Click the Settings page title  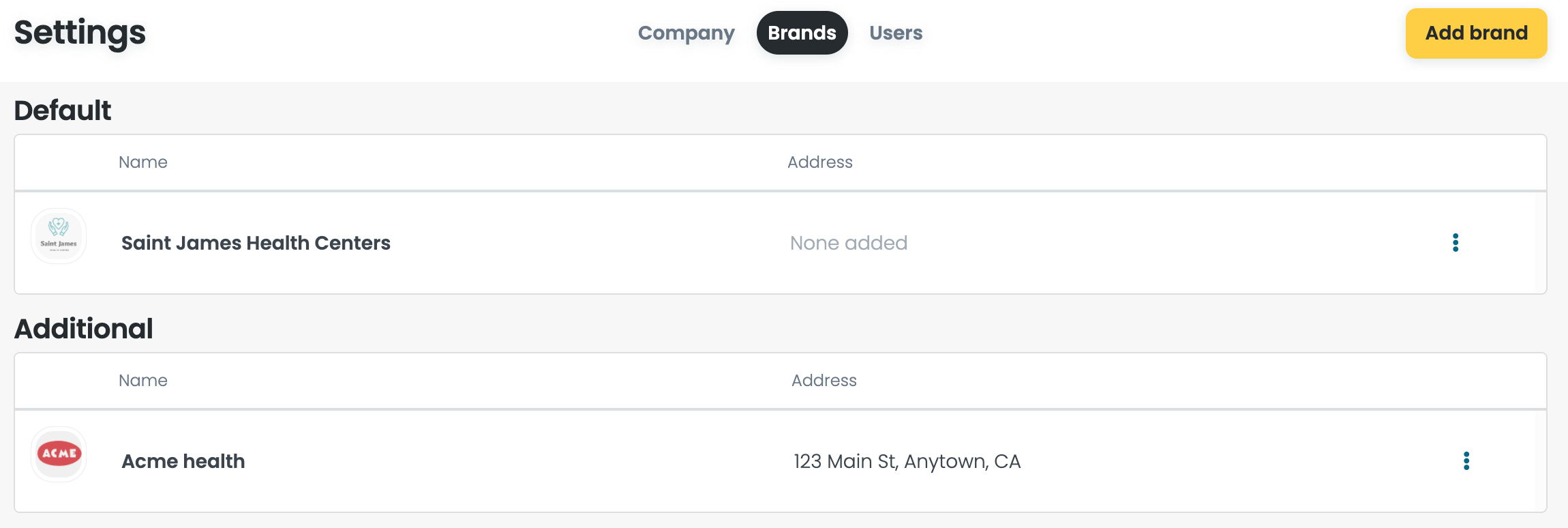80,33
